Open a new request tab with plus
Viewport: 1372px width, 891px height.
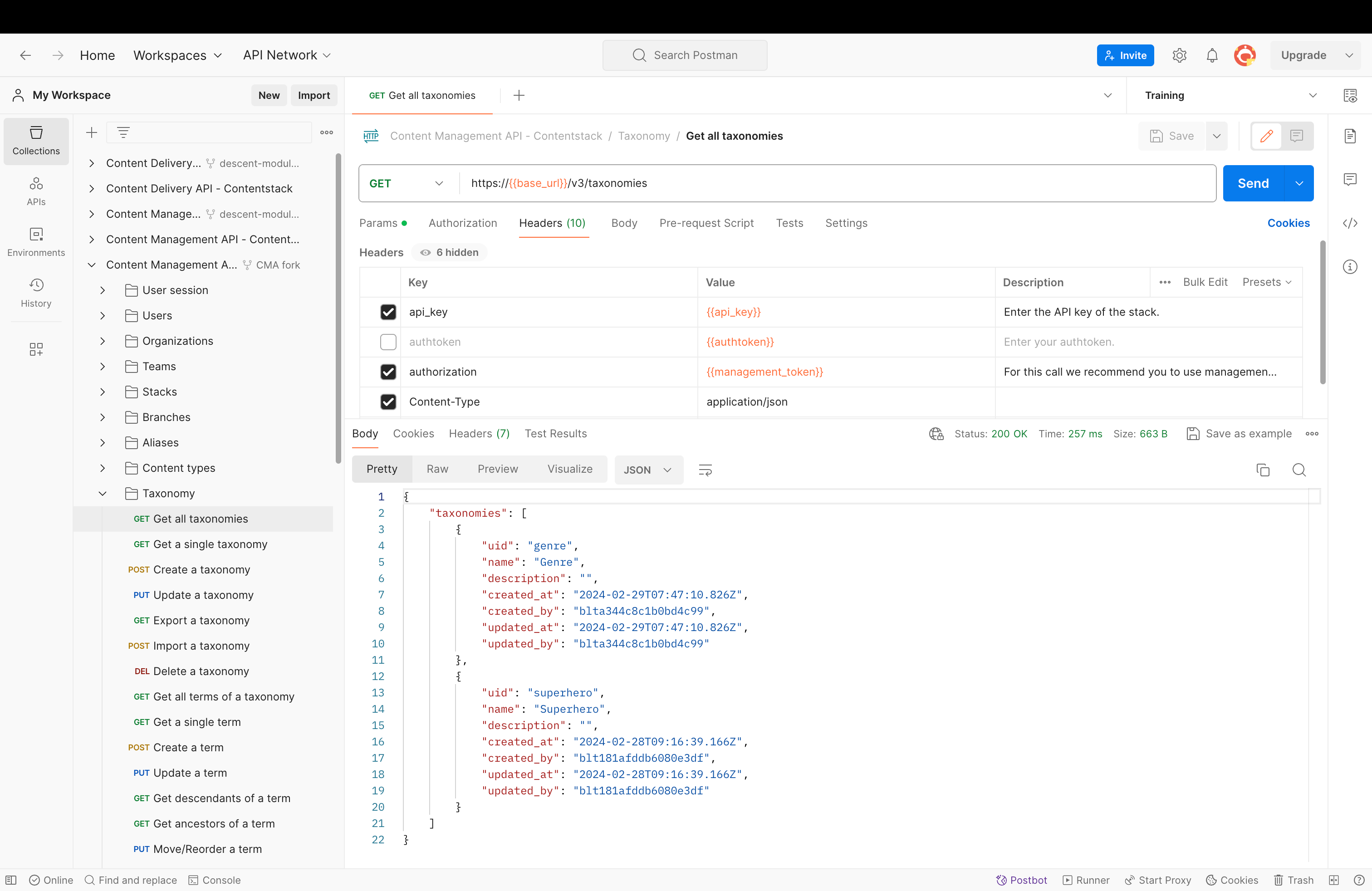click(x=519, y=96)
